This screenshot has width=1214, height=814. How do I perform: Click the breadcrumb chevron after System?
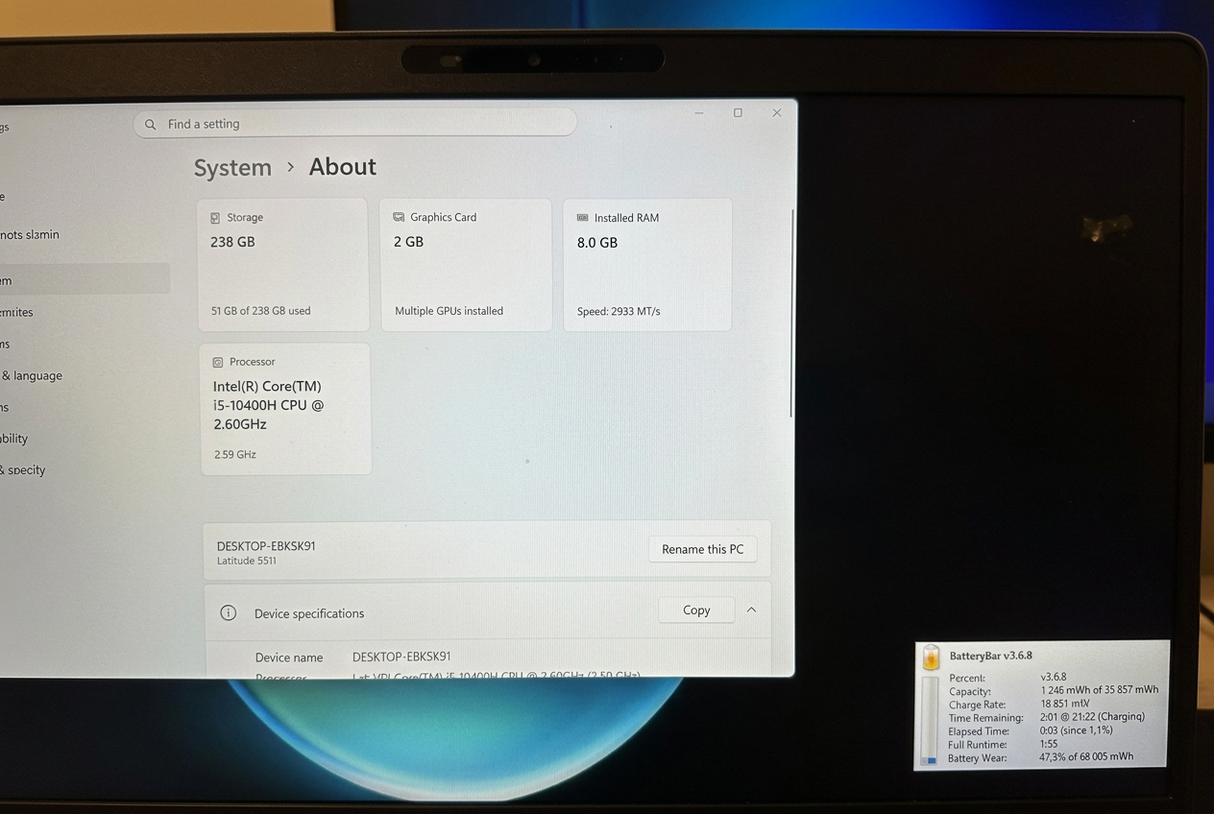[x=291, y=167]
